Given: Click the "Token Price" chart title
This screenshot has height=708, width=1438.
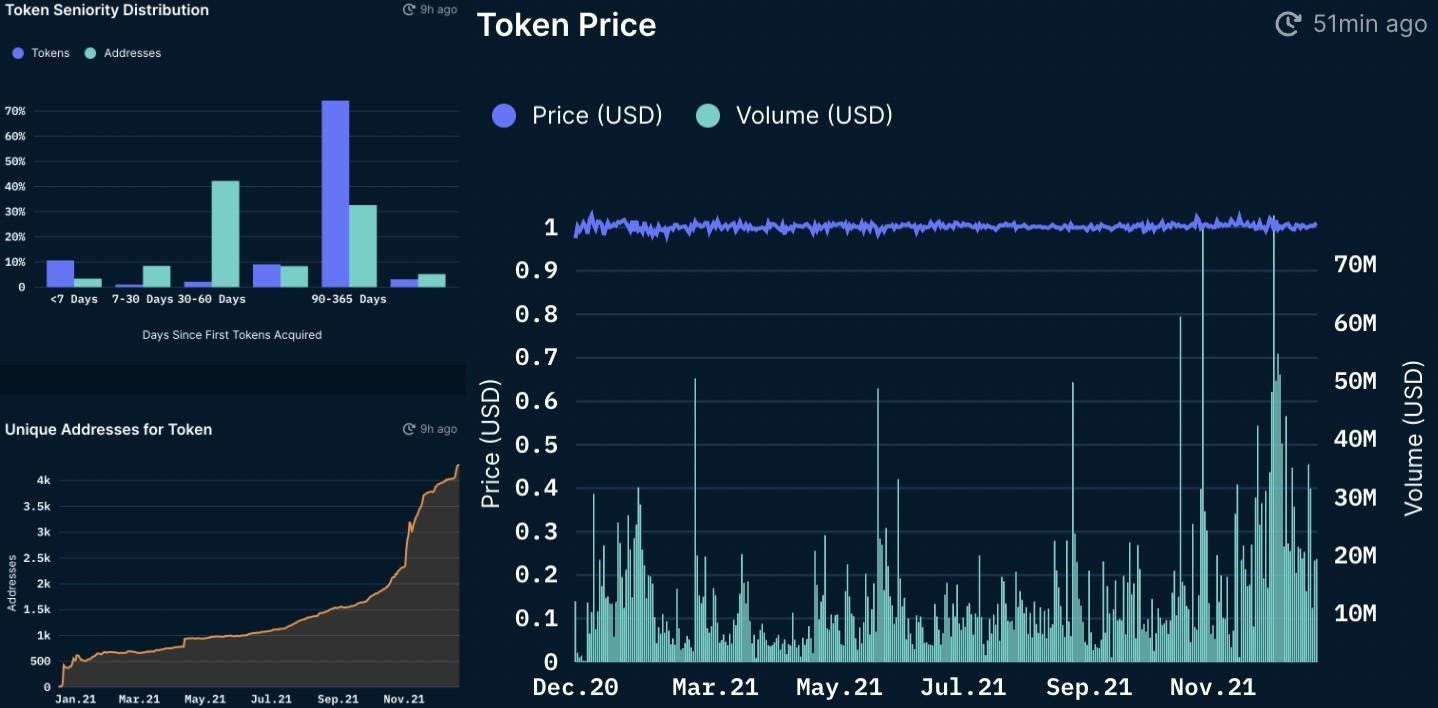Looking at the screenshot, I should coord(566,25).
